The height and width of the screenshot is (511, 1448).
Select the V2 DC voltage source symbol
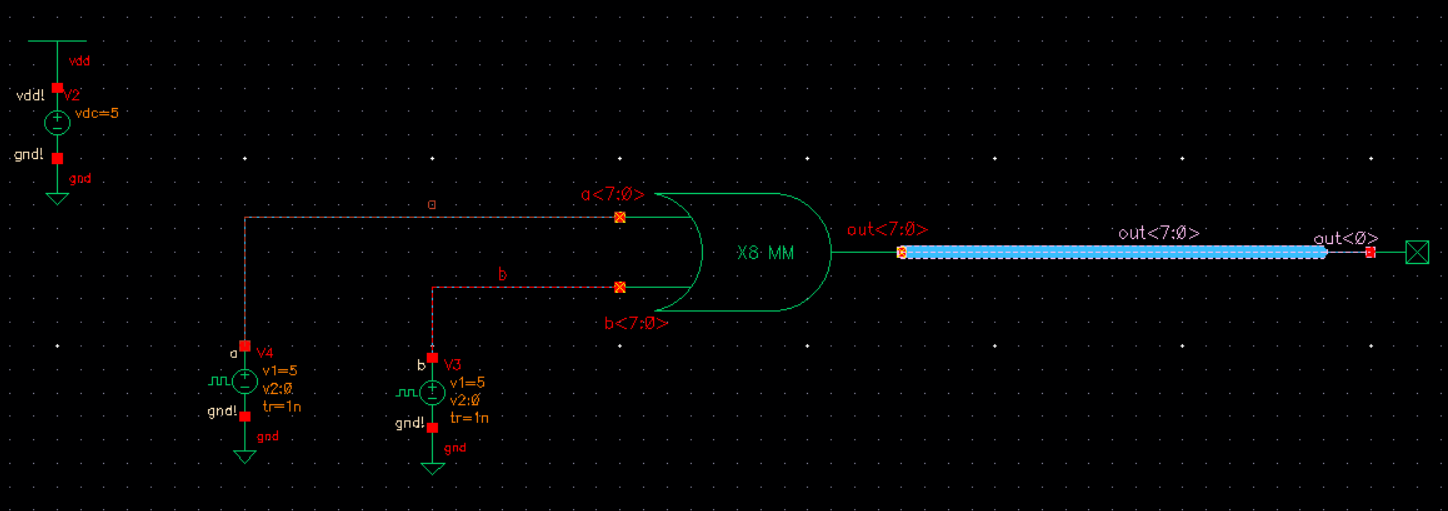pyautogui.click(x=58, y=123)
